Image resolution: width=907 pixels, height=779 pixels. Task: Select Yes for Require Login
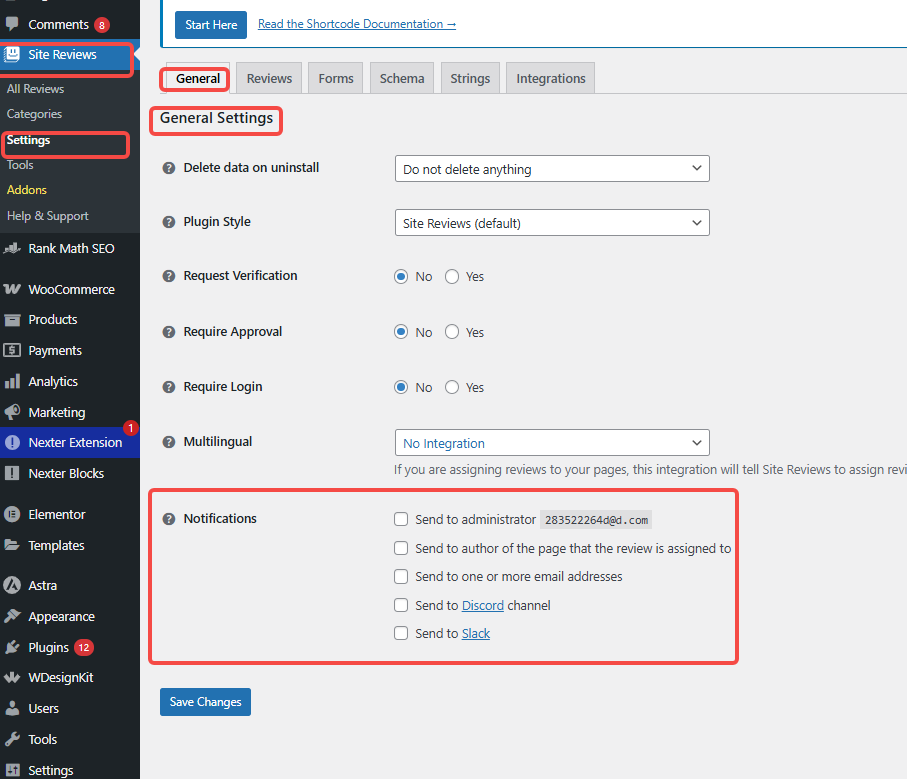[452, 387]
